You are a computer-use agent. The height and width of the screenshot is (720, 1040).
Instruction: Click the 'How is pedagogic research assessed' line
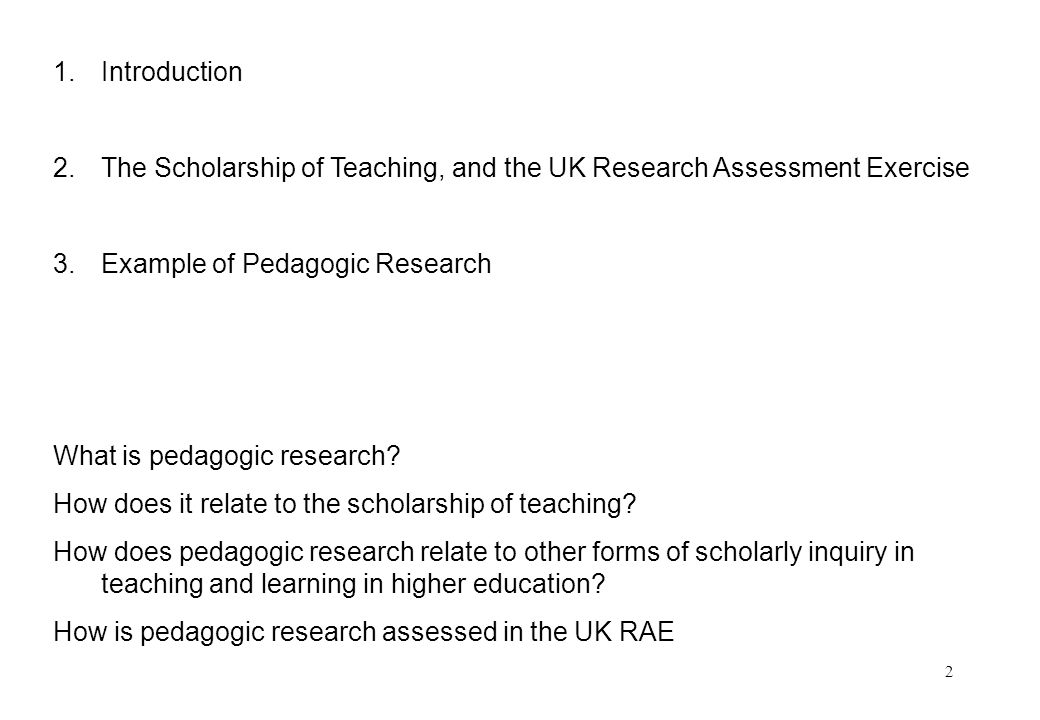tap(363, 632)
